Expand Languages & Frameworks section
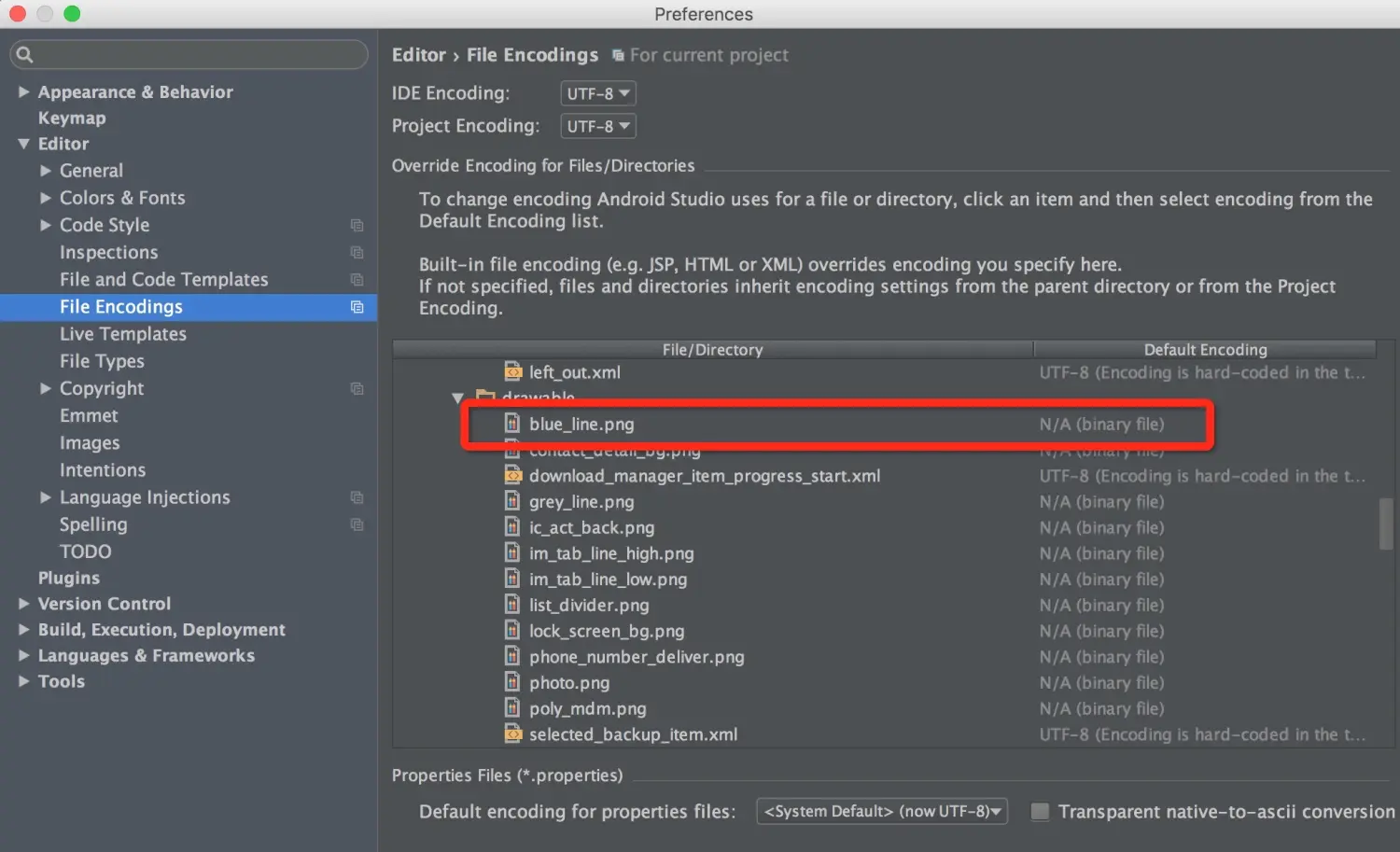The image size is (1400, 852). pyautogui.click(x=24, y=656)
